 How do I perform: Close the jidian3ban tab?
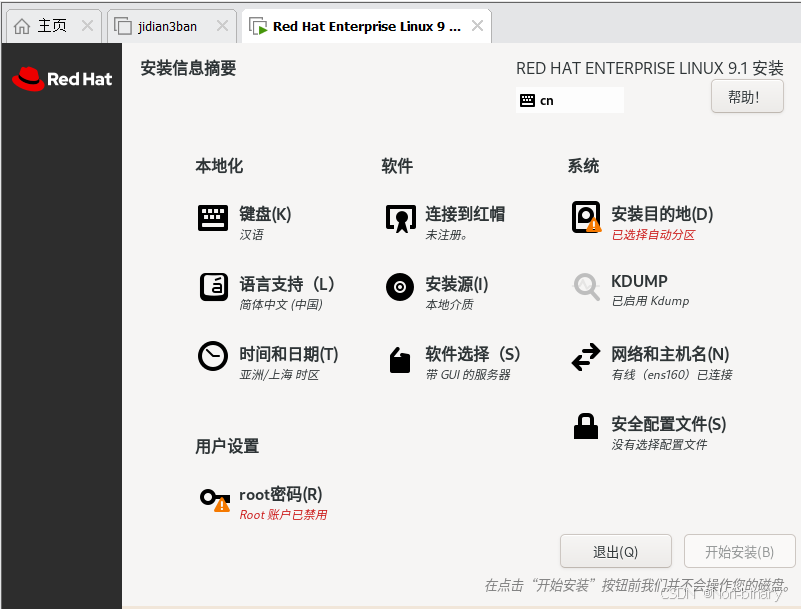coord(222,26)
